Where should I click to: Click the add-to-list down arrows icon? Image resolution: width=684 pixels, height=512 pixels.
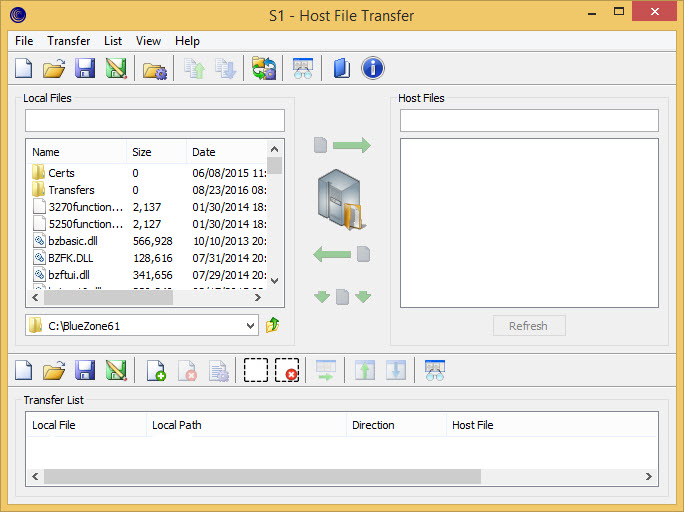342,297
